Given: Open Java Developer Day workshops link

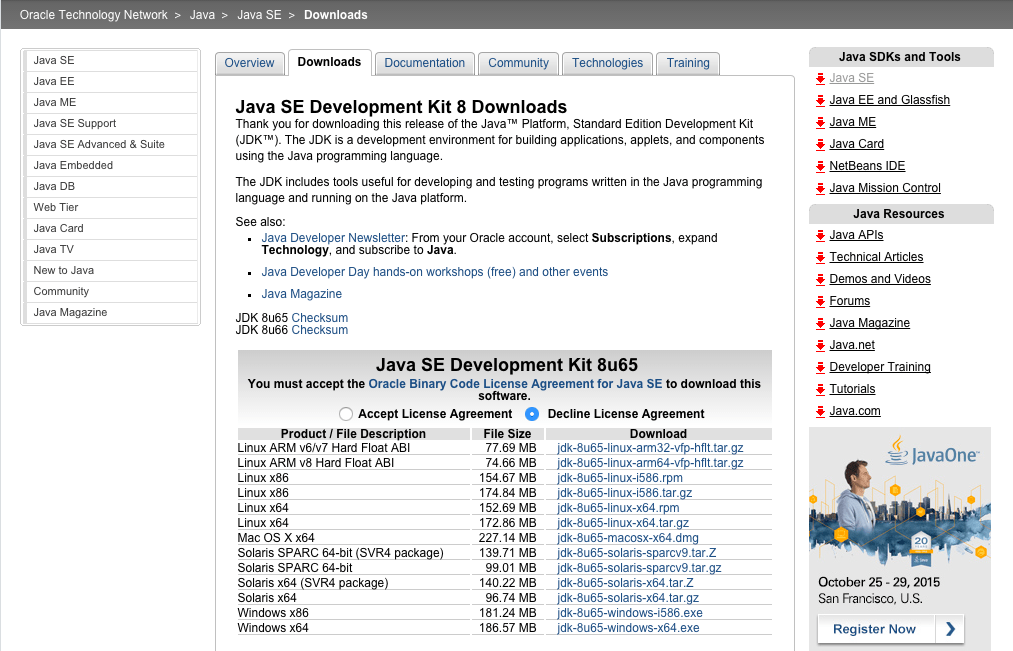Looking at the screenshot, I should pyautogui.click(x=435, y=273).
